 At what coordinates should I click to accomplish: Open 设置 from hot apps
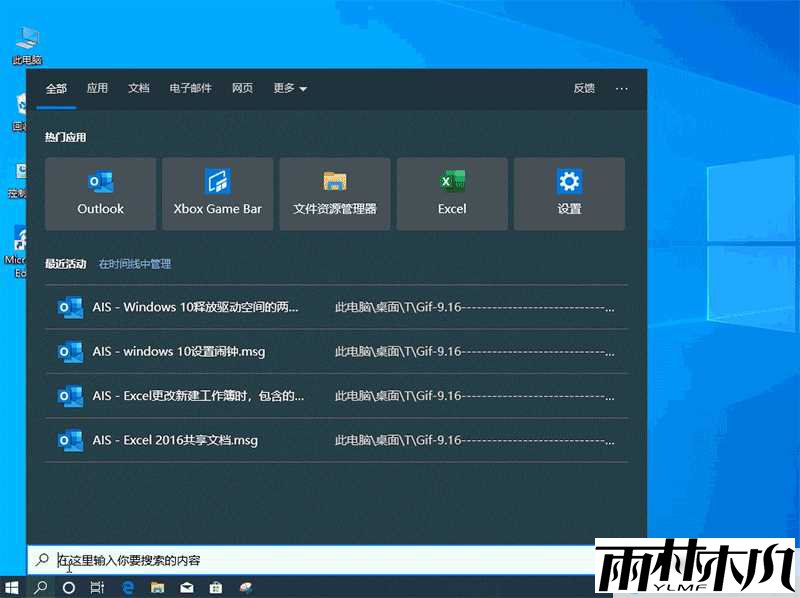pyautogui.click(x=569, y=193)
